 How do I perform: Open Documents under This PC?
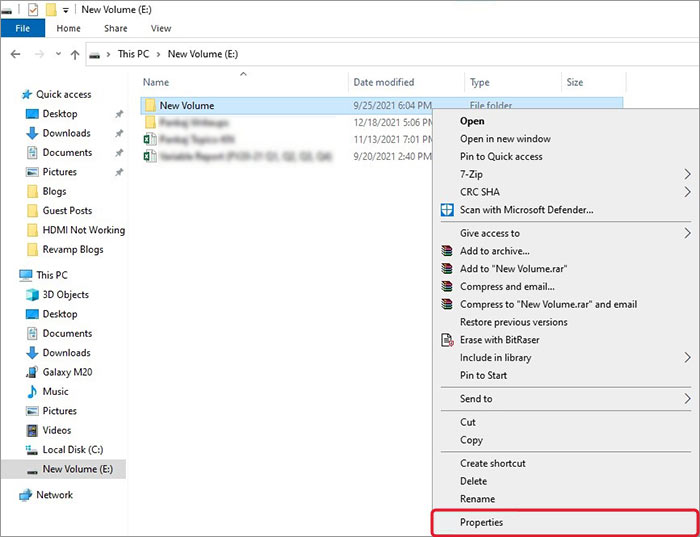tap(67, 333)
